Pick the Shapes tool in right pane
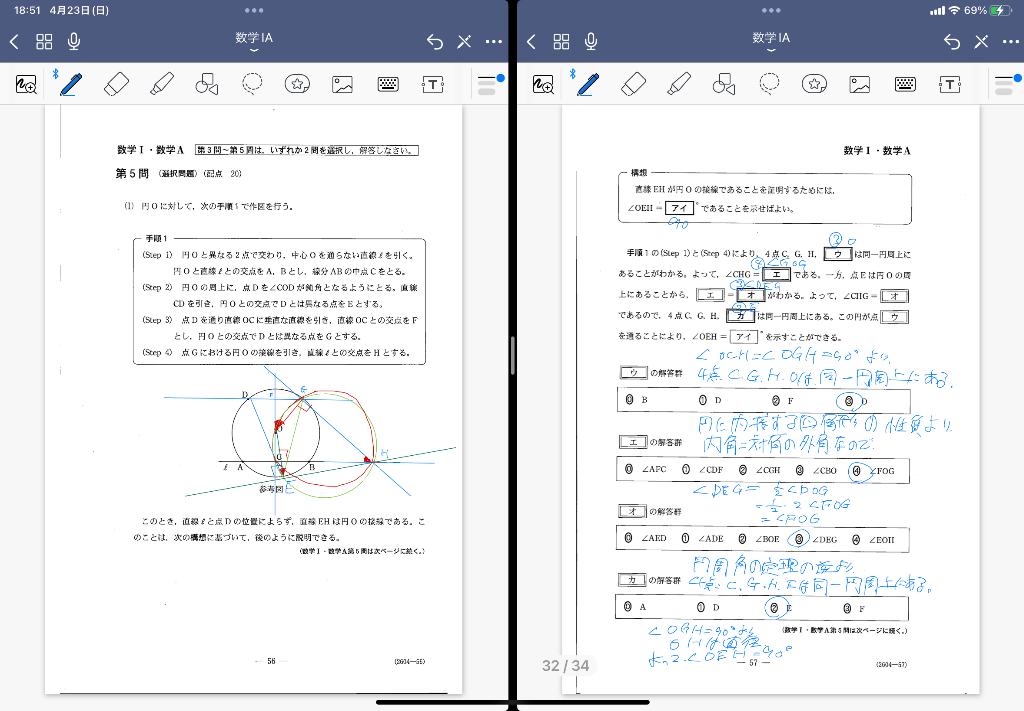Screen dimensions: 1024x711 [724, 84]
